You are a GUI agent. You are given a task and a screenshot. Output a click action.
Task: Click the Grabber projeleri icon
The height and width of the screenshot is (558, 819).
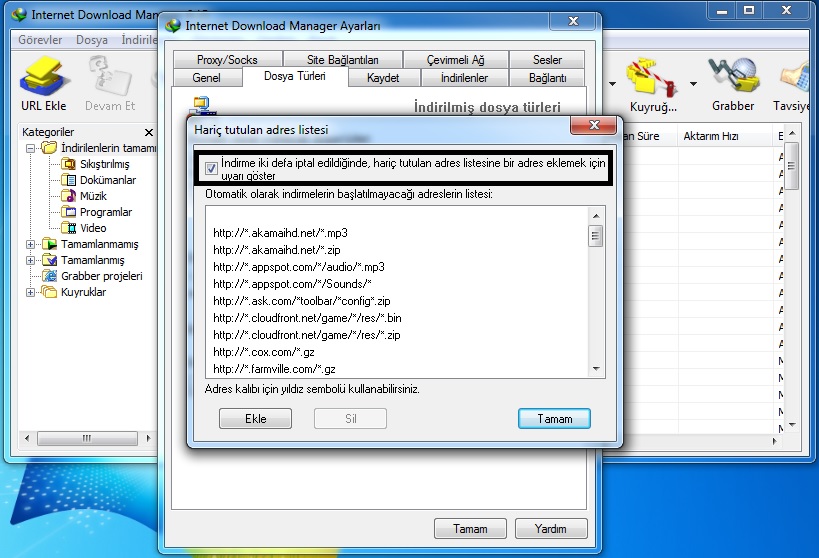pos(50,276)
